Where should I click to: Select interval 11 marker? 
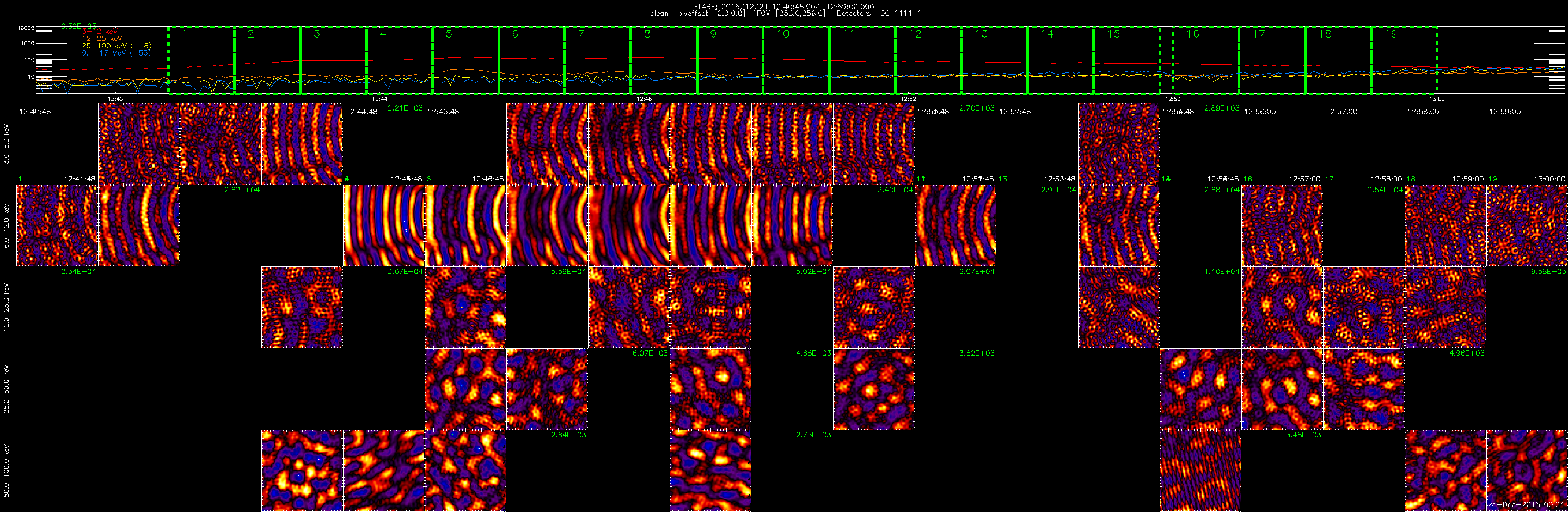(849, 34)
